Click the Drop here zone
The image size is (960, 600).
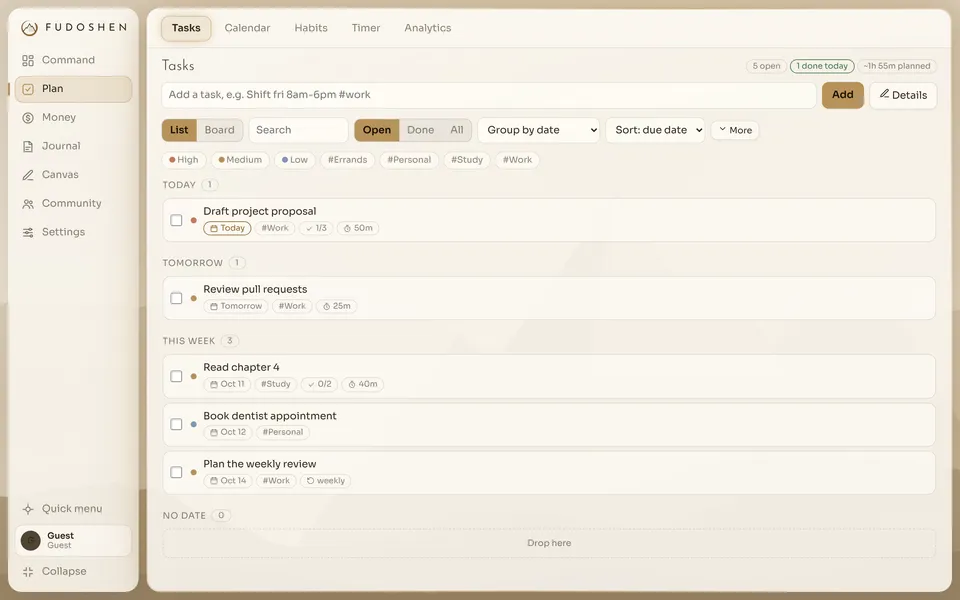point(549,544)
